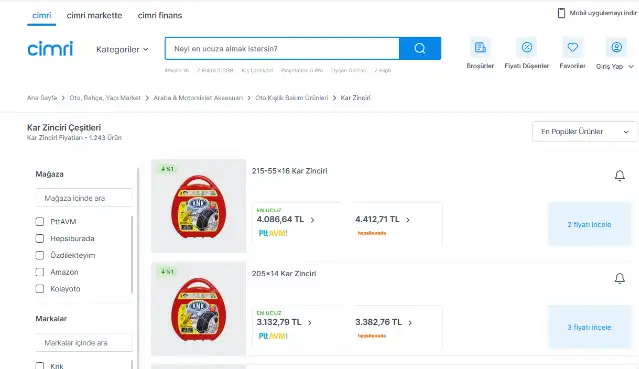Click hepsiburada logo under 4.412,71 TL
This screenshot has width=639, height=369.
(x=372, y=233)
